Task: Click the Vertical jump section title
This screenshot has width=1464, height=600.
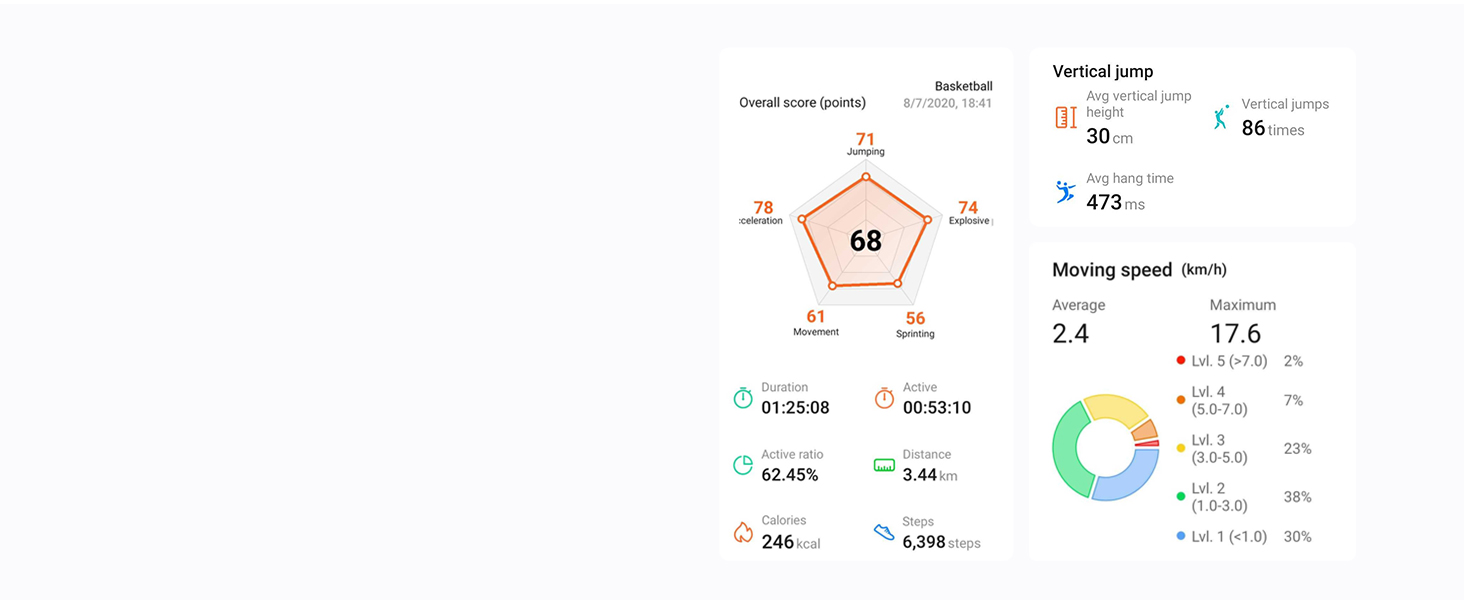Action: coord(1103,72)
